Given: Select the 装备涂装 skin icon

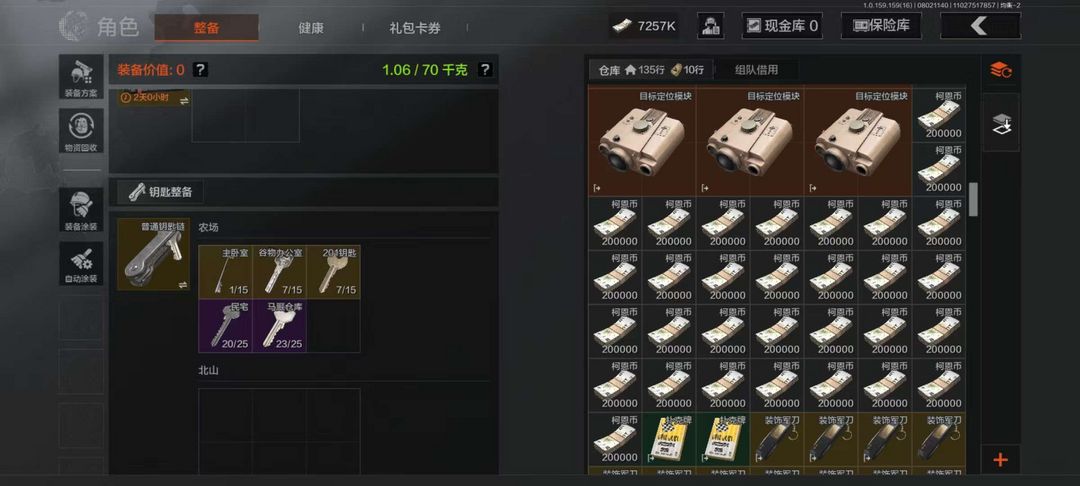Looking at the screenshot, I should pyautogui.click(x=81, y=210).
